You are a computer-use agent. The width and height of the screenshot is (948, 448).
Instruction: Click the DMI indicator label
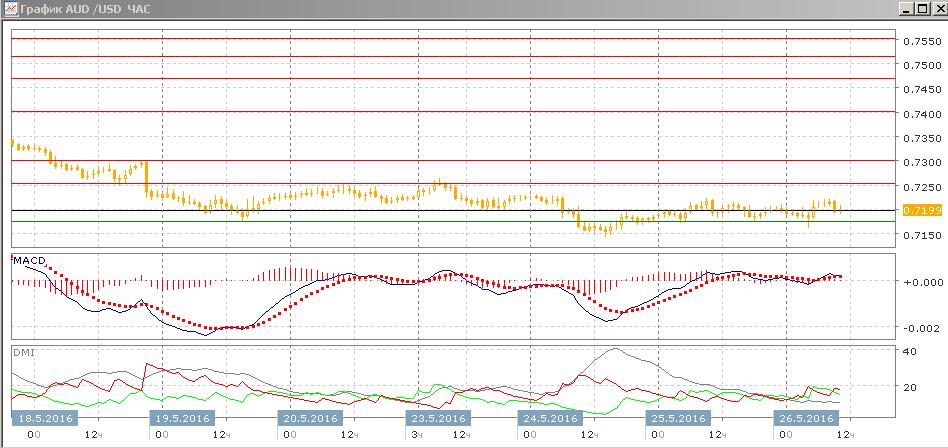[24, 352]
